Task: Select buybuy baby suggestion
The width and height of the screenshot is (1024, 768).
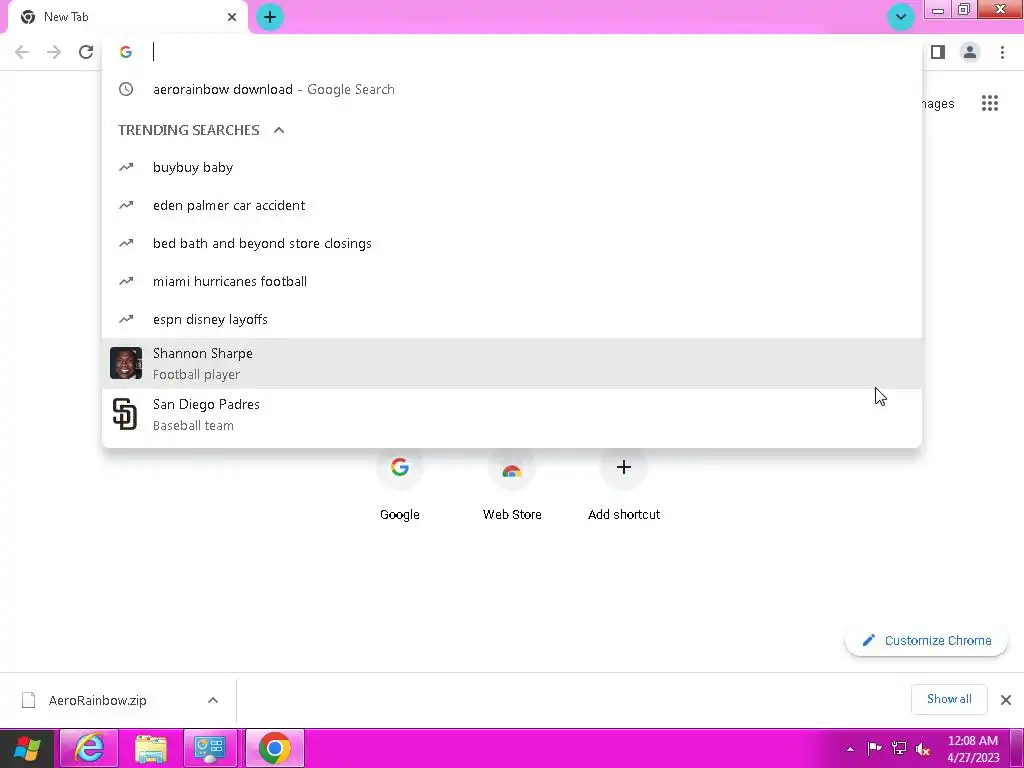Action: coord(512,168)
